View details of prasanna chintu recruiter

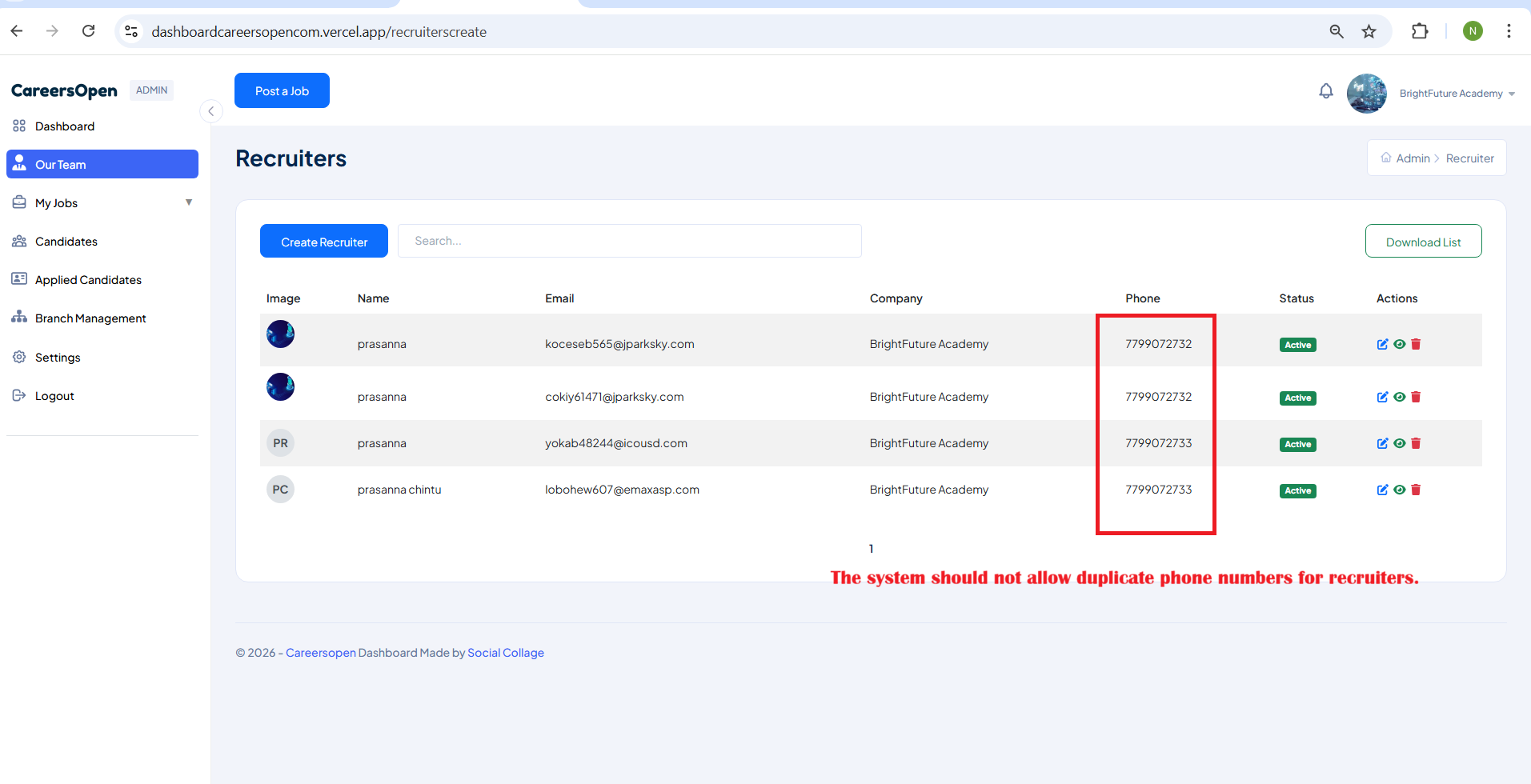1399,490
